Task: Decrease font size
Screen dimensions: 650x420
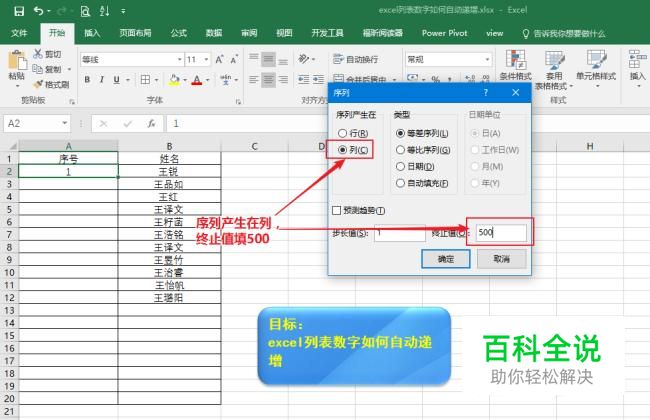Action: point(234,60)
